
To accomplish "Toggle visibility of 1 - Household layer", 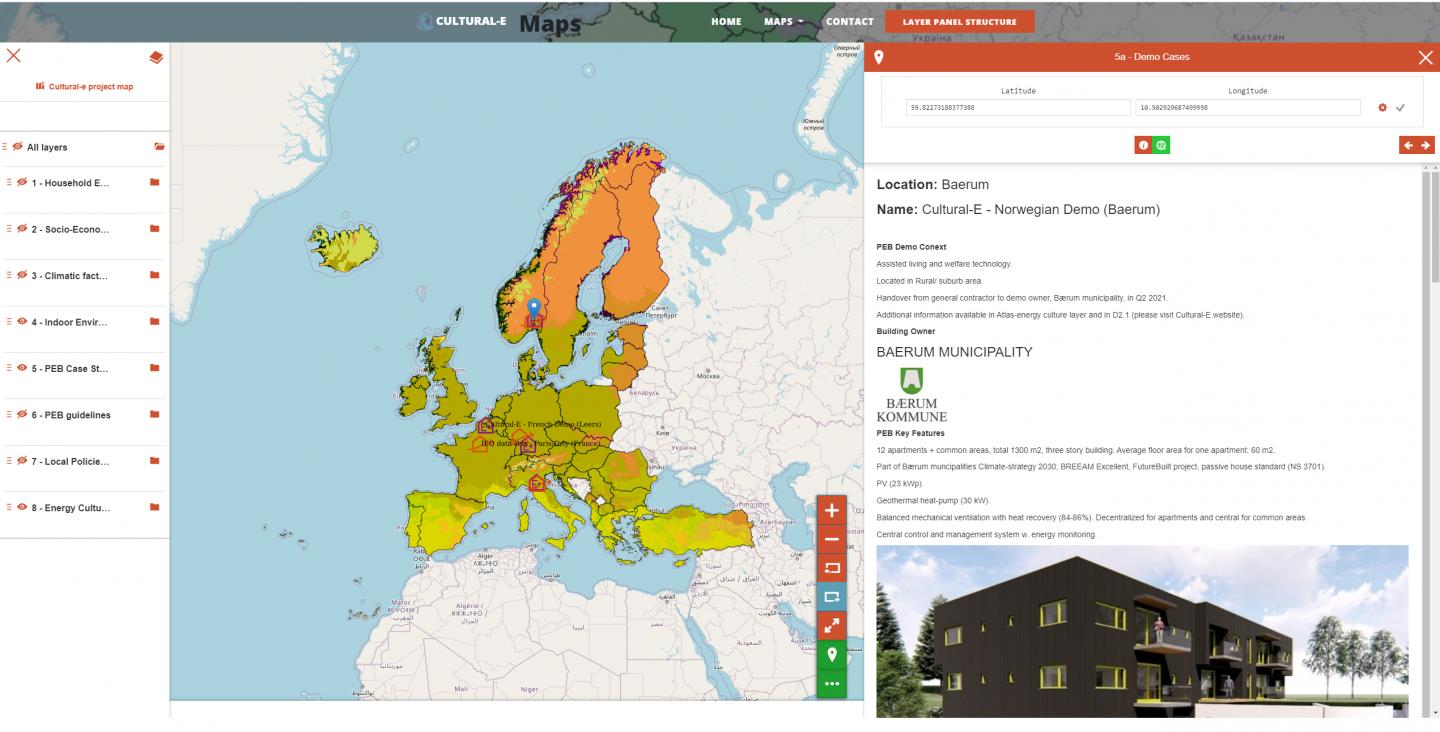I will pyautogui.click(x=22, y=183).
